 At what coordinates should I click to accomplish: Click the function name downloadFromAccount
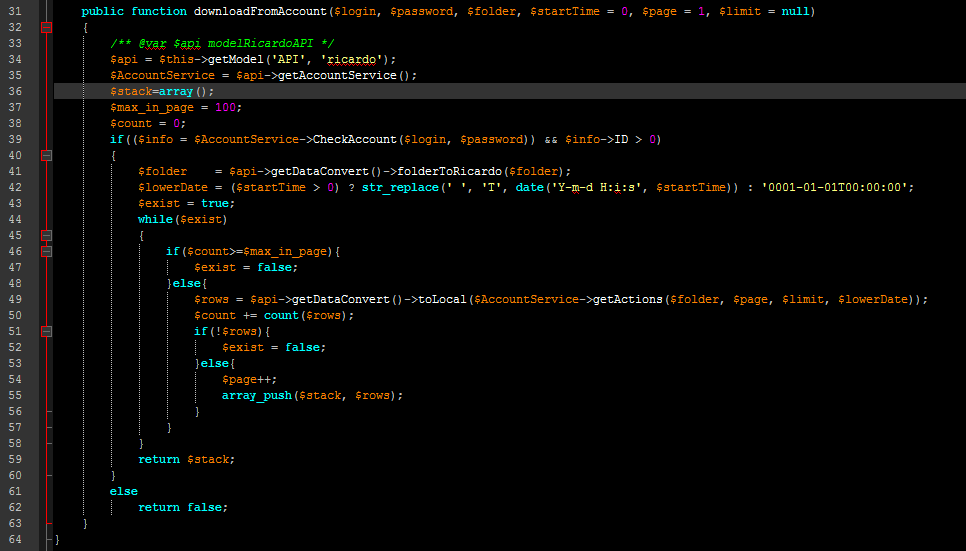pyautogui.click(x=260, y=11)
